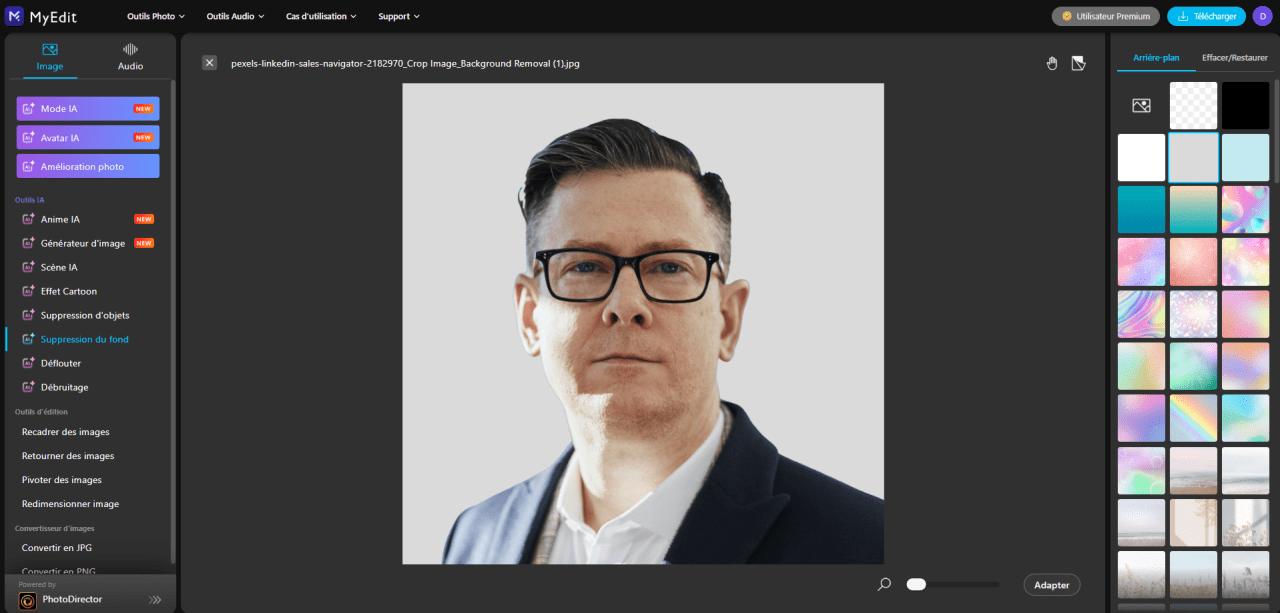Select the Mode IA tool

(x=87, y=108)
